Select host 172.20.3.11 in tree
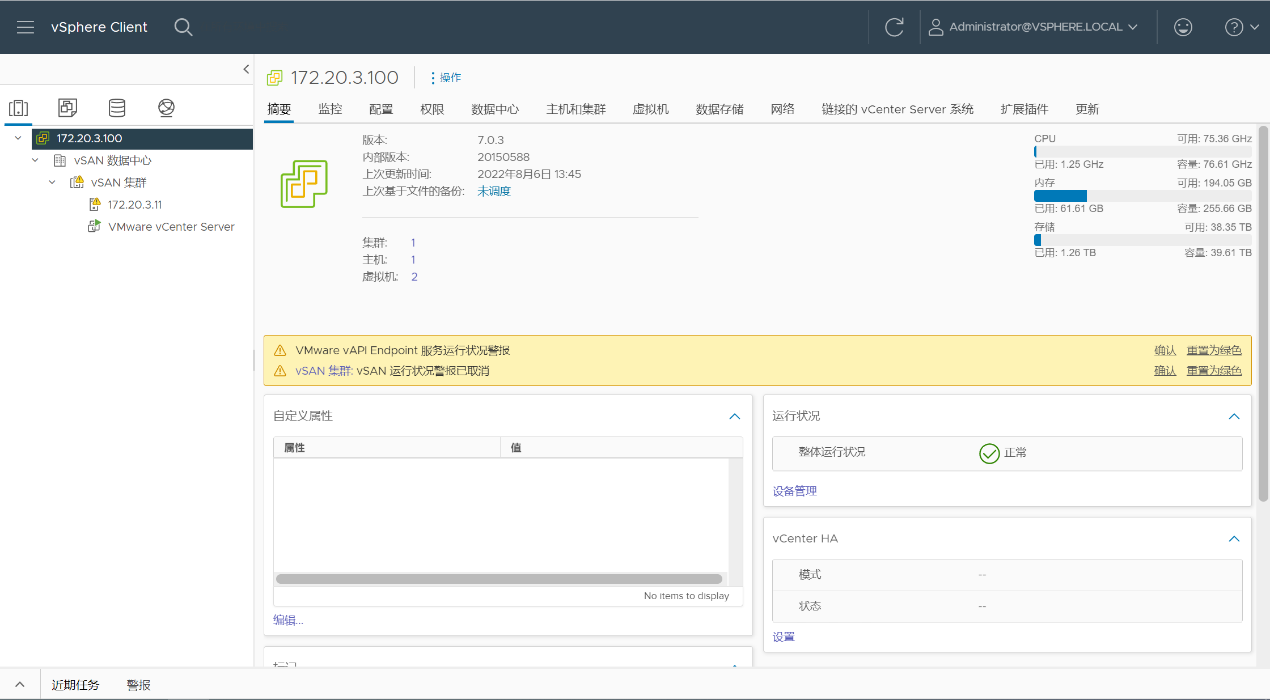The width and height of the screenshot is (1270, 700). click(x=135, y=204)
